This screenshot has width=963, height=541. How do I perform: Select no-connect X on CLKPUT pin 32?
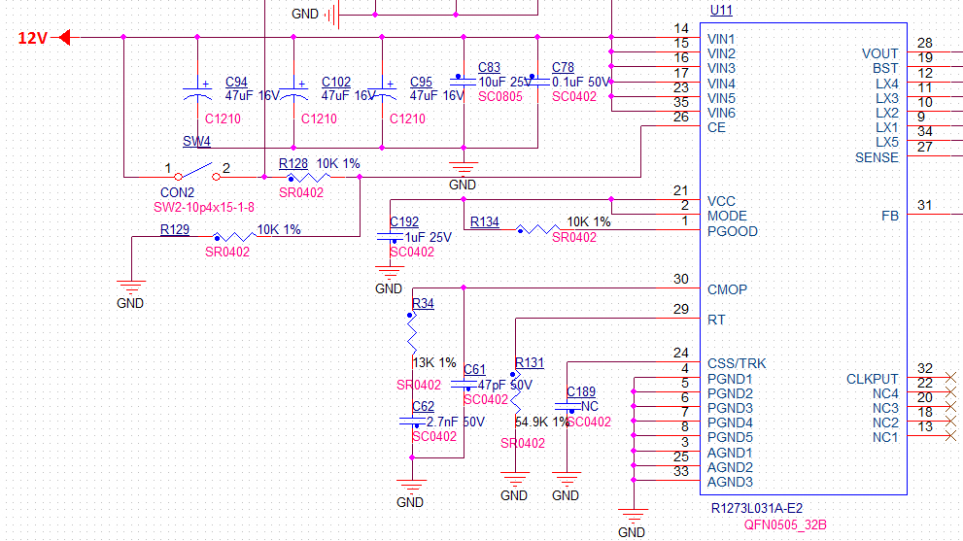point(950,377)
